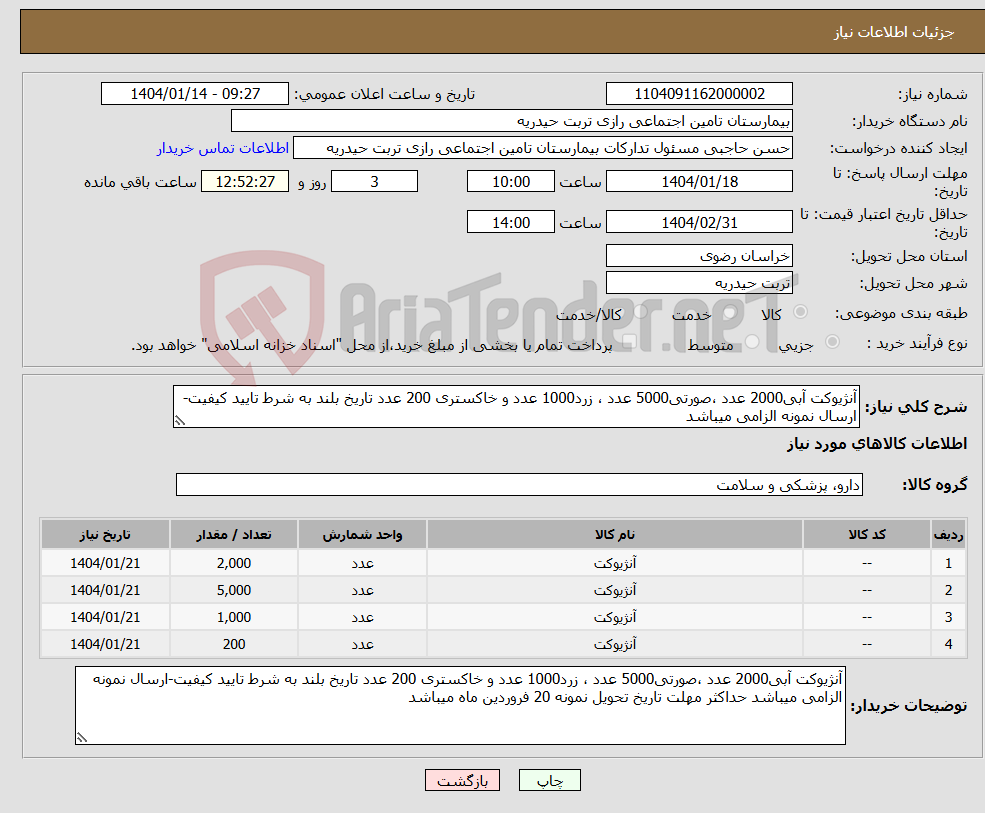
Task: Click the general need description text area
Action: (516, 407)
